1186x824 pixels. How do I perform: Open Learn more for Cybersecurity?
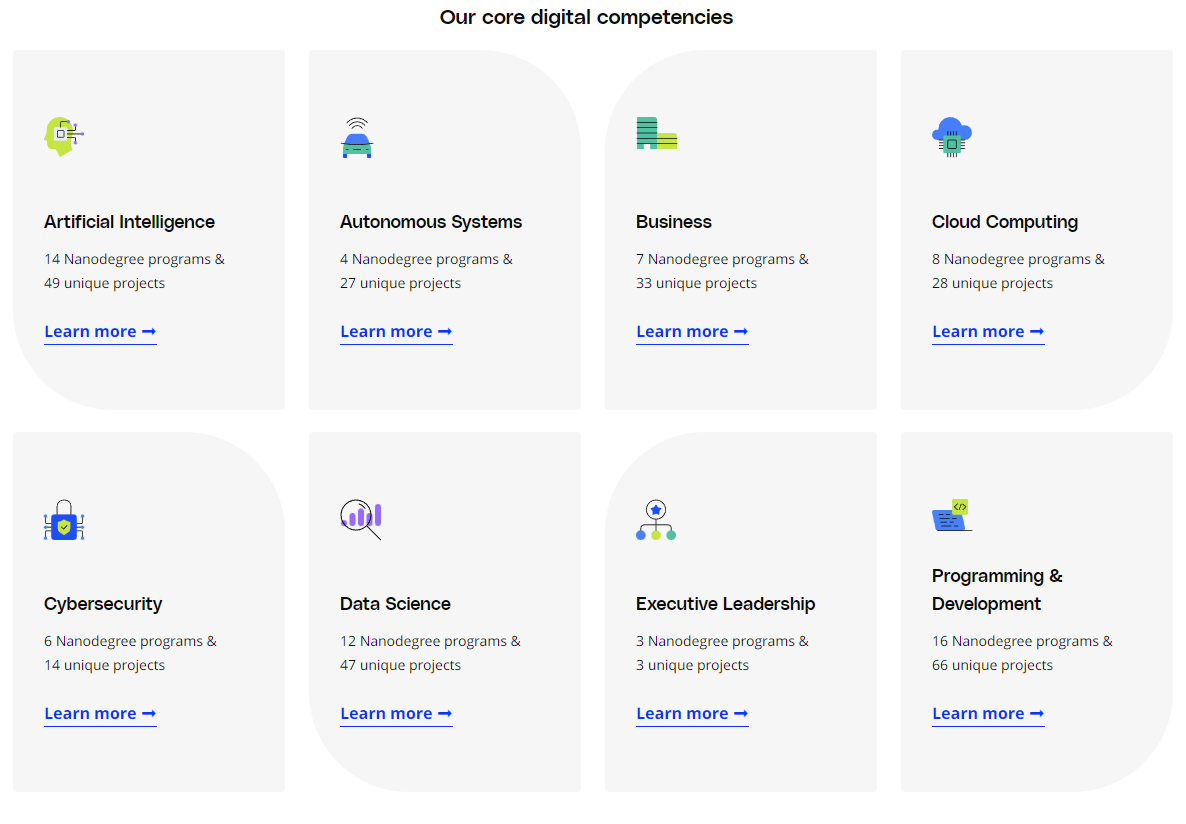pyautogui.click(x=100, y=713)
